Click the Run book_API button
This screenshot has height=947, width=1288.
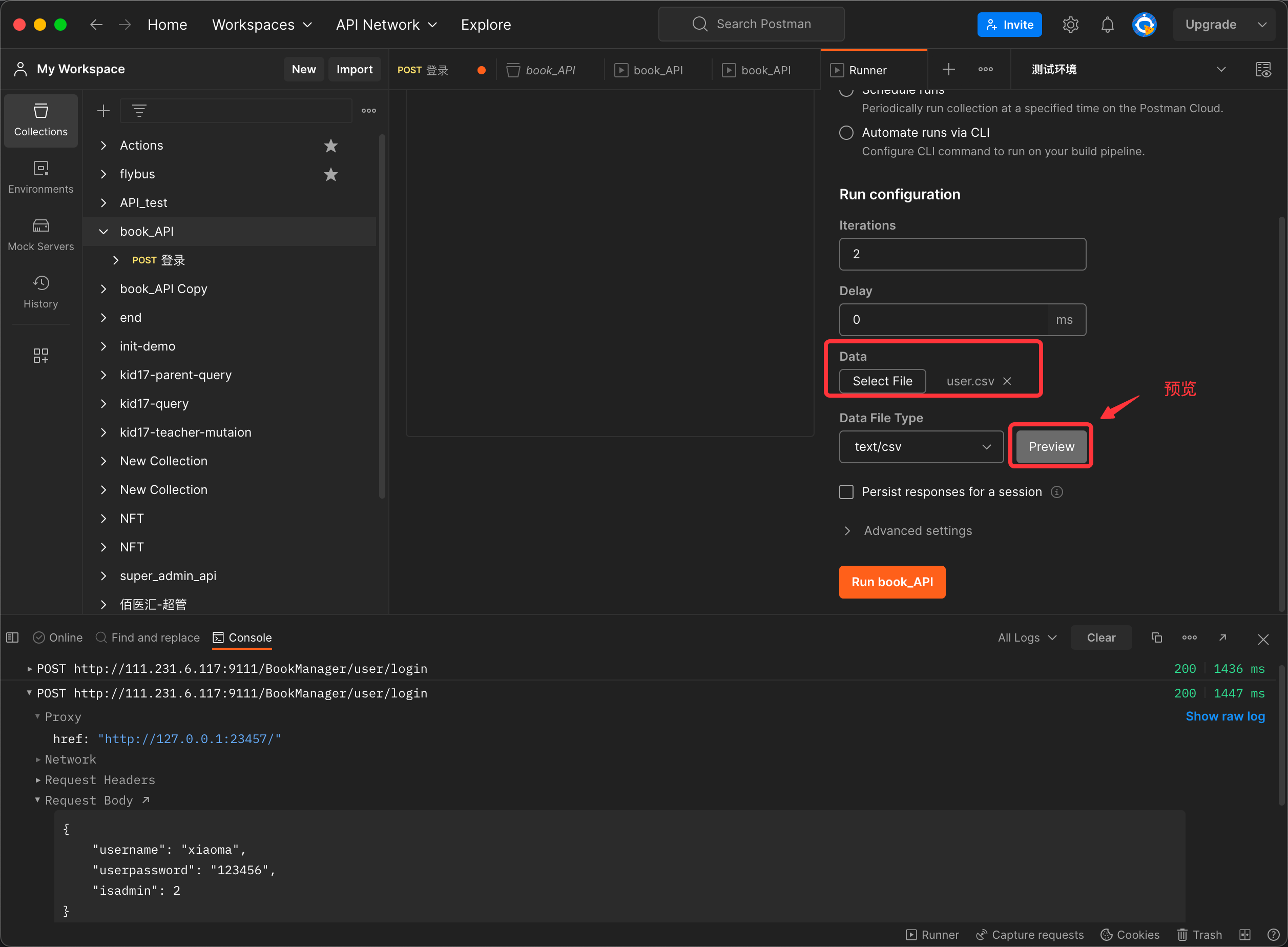(x=891, y=582)
